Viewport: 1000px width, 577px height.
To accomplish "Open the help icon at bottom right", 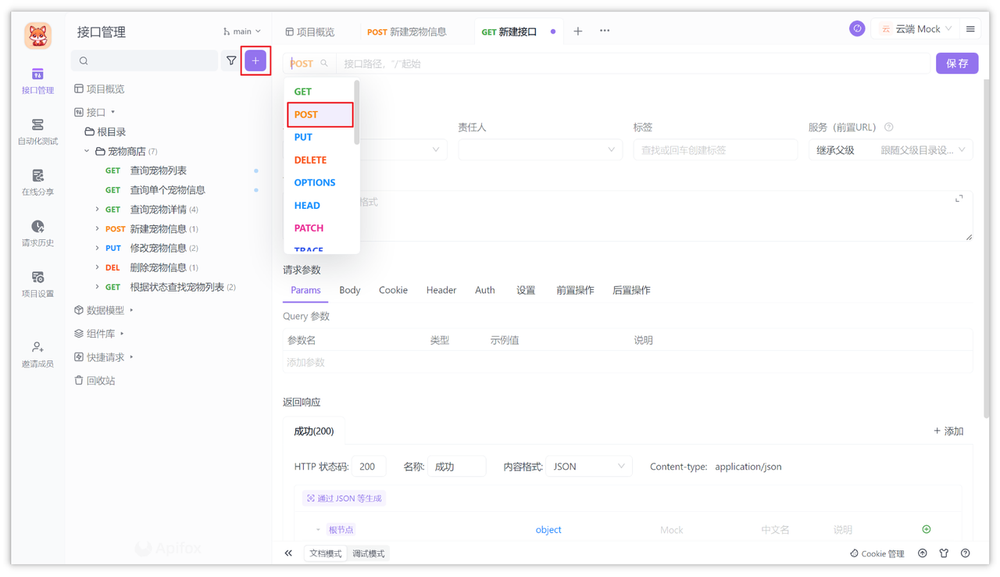I will click(x=964, y=553).
